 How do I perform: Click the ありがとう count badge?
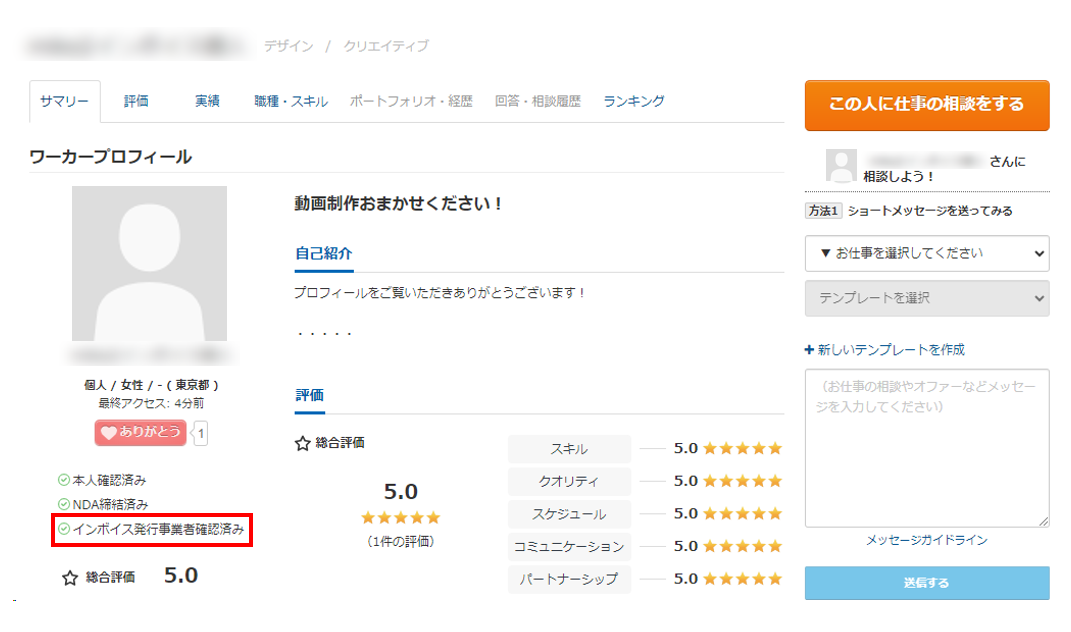pos(201,433)
